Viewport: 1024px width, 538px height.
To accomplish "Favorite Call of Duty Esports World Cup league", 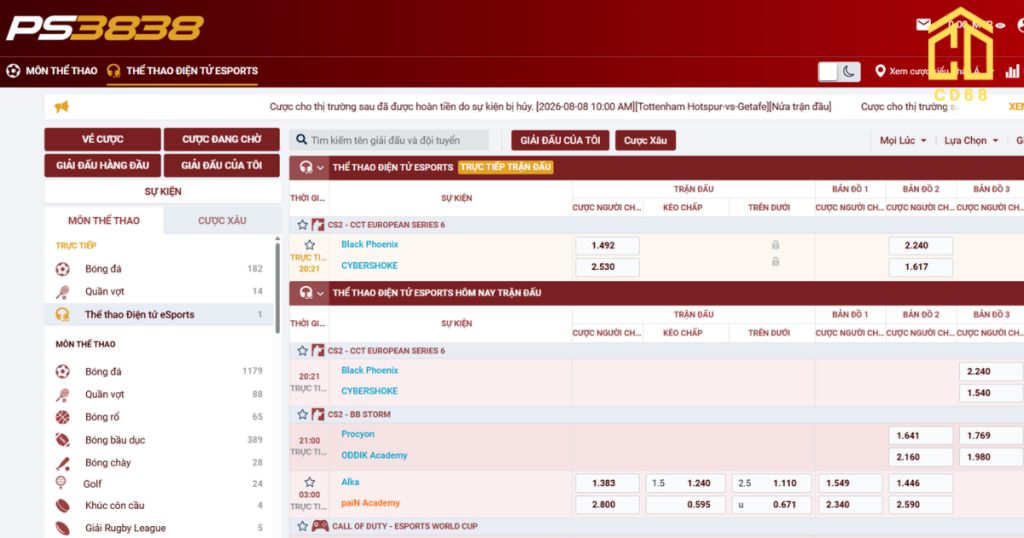I will pyautogui.click(x=302, y=526).
